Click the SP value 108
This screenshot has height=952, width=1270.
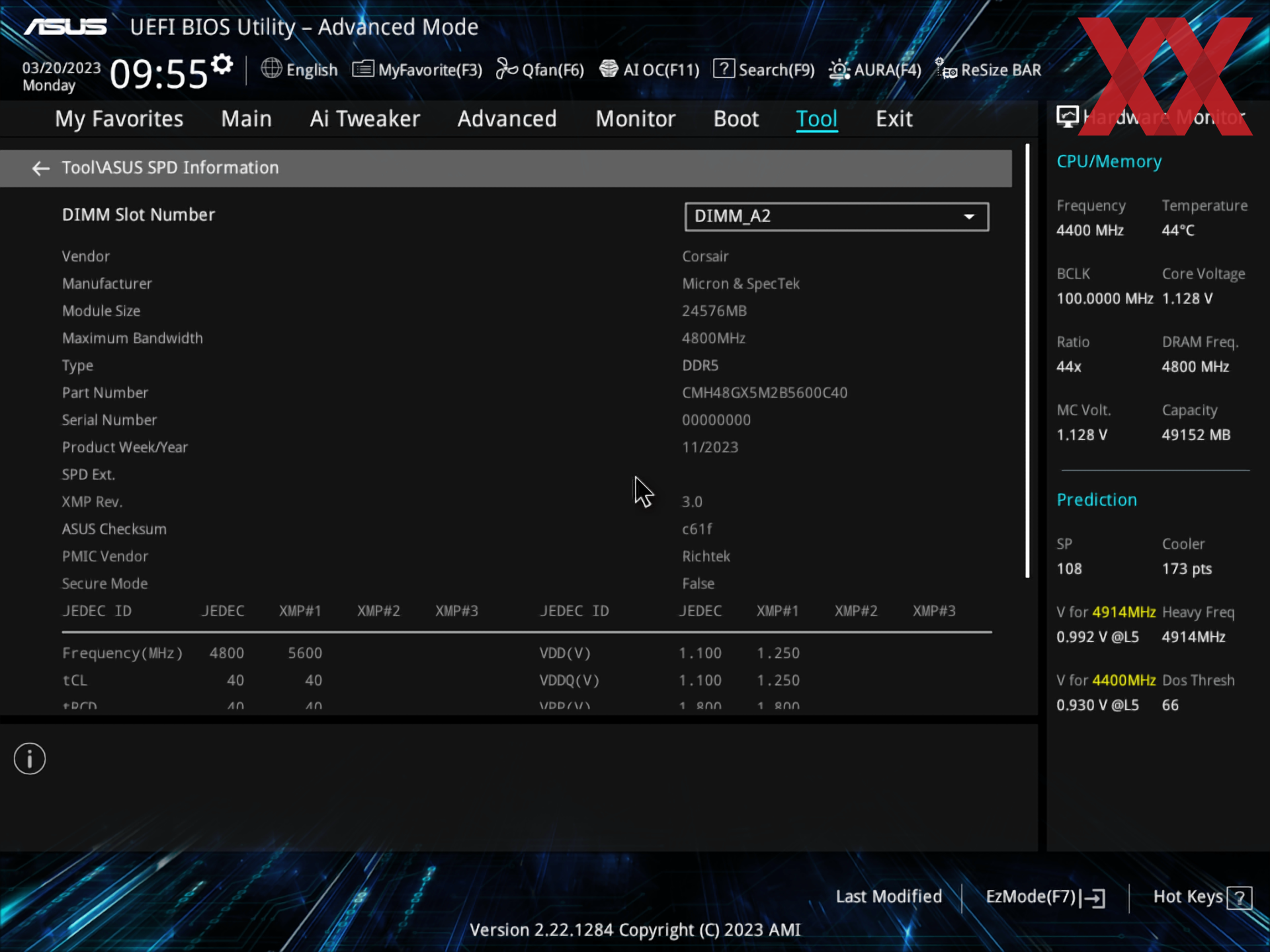(x=1069, y=569)
